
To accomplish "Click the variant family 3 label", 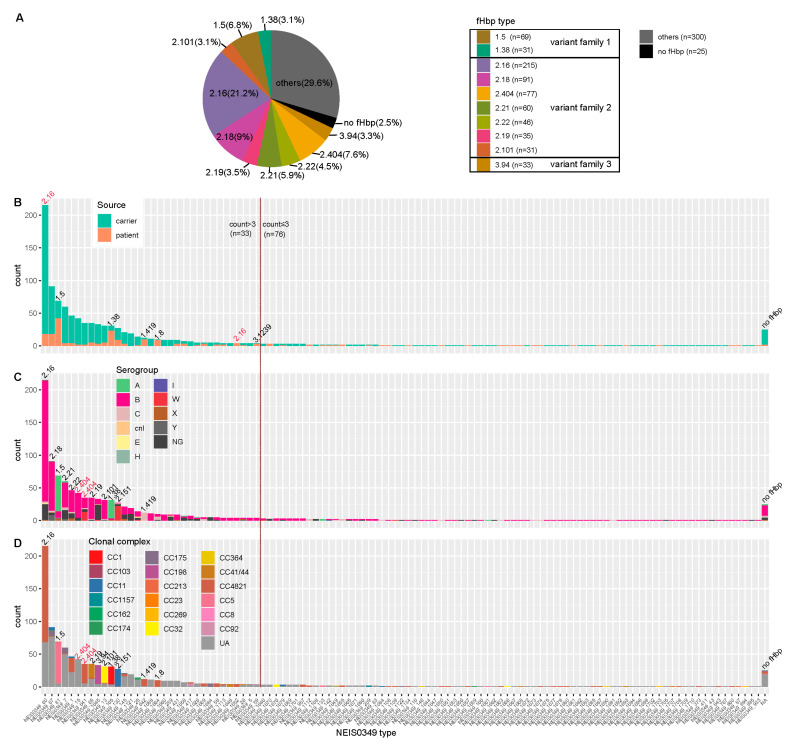I will [580, 164].
